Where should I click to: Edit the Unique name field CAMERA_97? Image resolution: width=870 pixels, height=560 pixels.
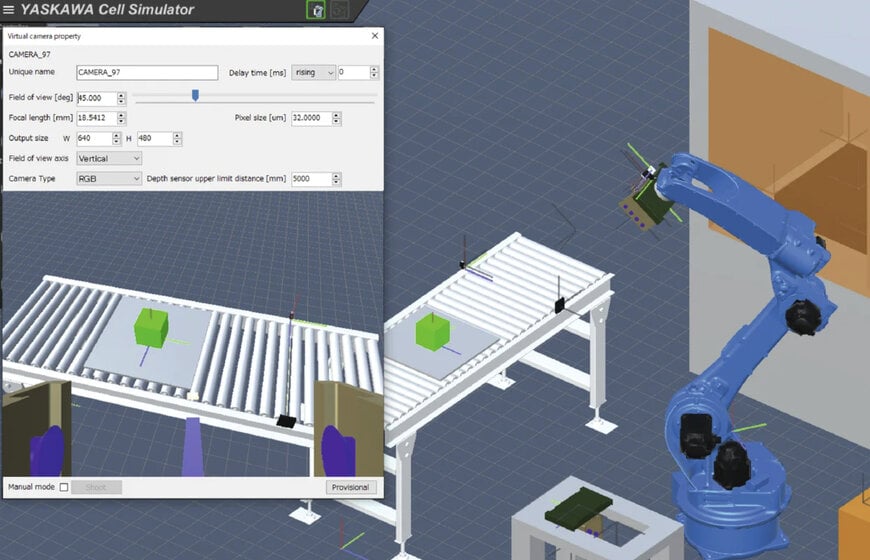point(147,72)
